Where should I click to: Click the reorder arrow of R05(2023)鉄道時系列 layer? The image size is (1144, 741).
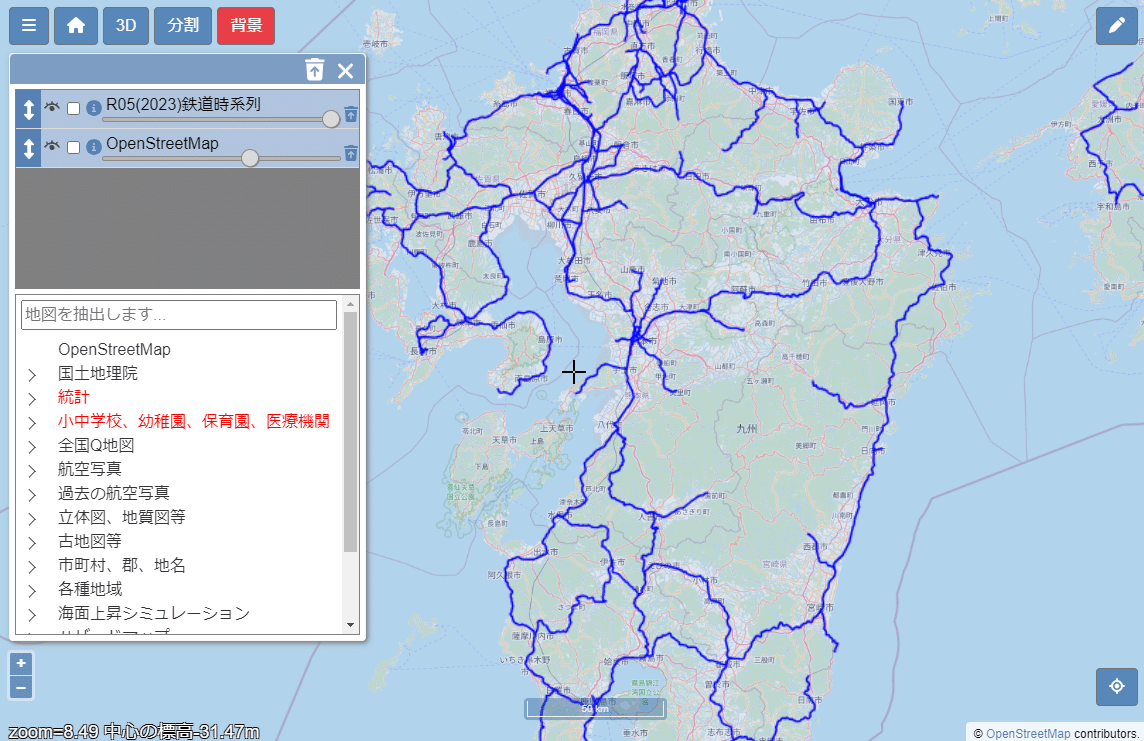[28, 109]
